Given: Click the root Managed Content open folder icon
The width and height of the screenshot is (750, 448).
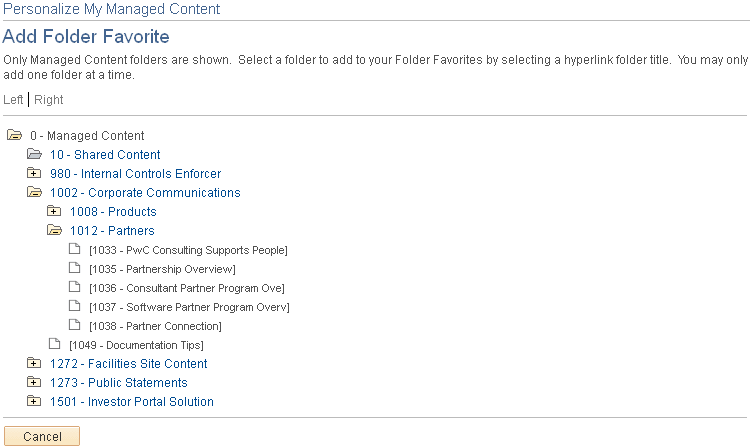Looking at the screenshot, I should pyautogui.click(x=14, y=135).
